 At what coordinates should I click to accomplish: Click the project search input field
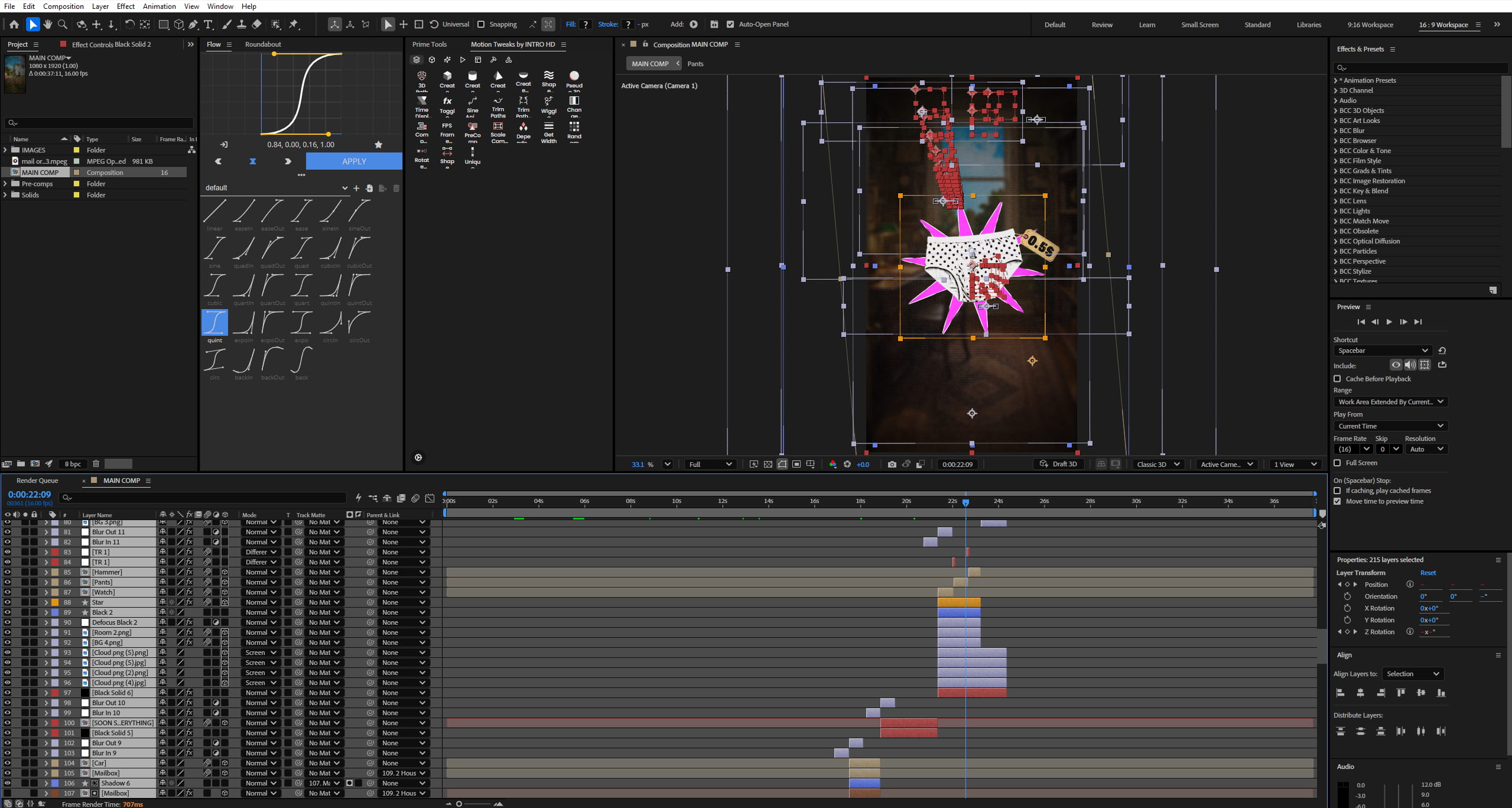[99, 122]
